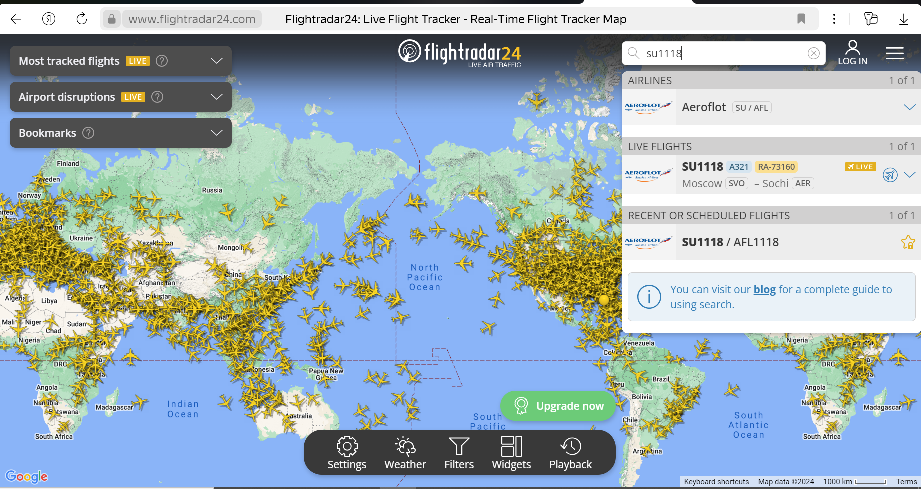The image size is (921, 489).
Task: Expand the Aeroflot airline result chevron
Action: coord(909,107)
